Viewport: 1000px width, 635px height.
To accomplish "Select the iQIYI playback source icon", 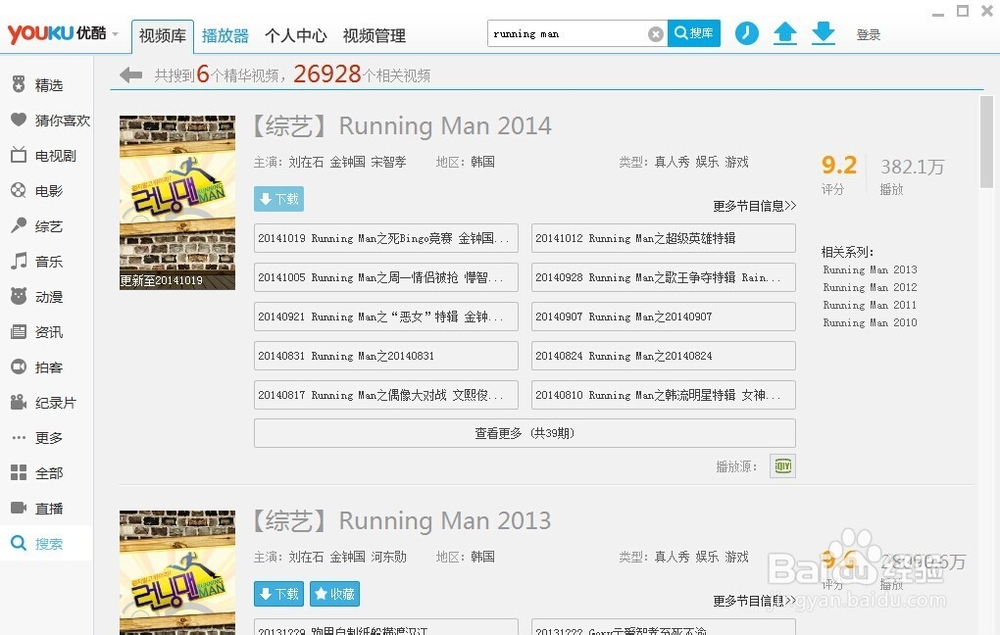I will pos(783,466).
